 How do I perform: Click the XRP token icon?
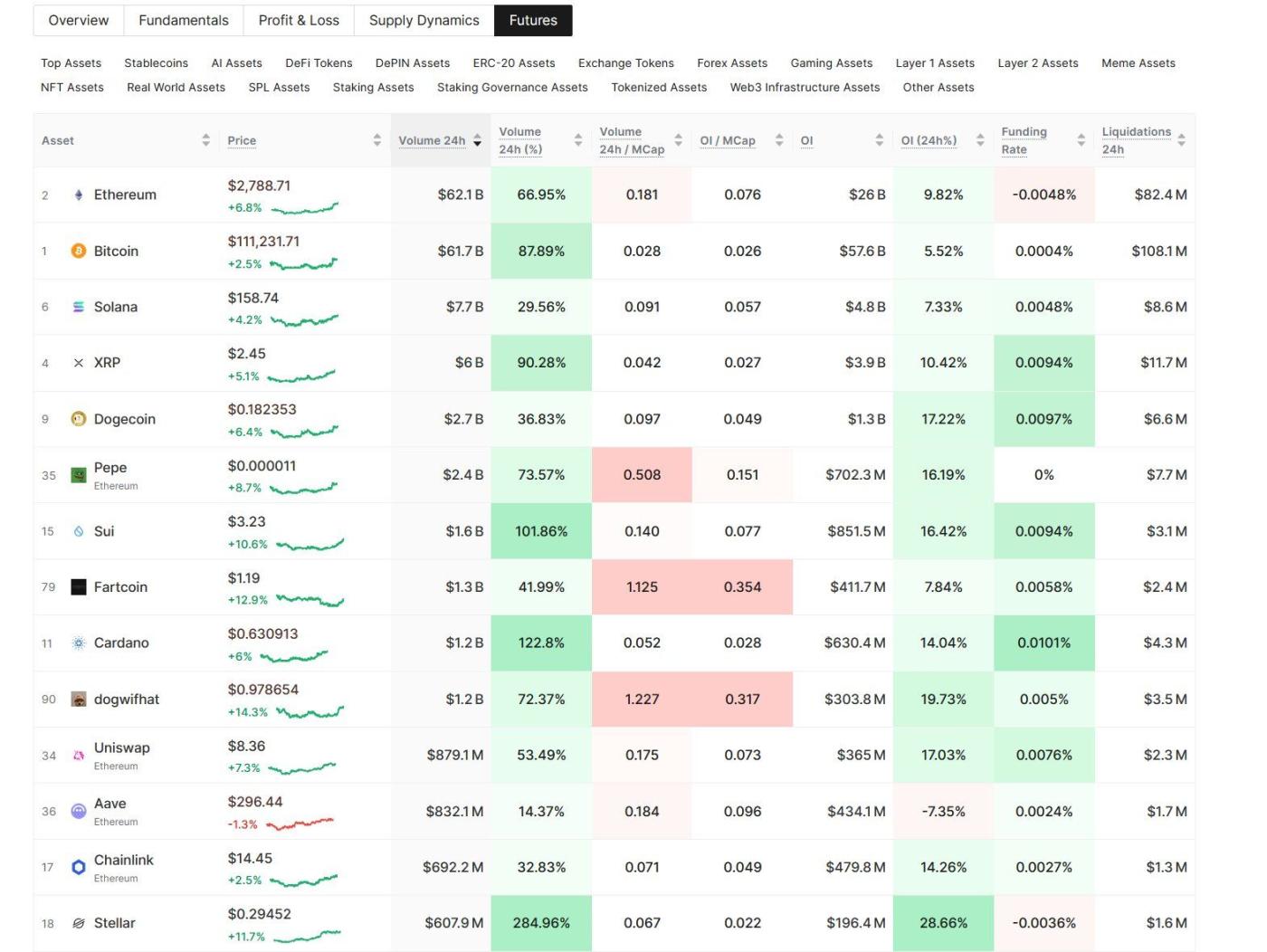(77, 362)
